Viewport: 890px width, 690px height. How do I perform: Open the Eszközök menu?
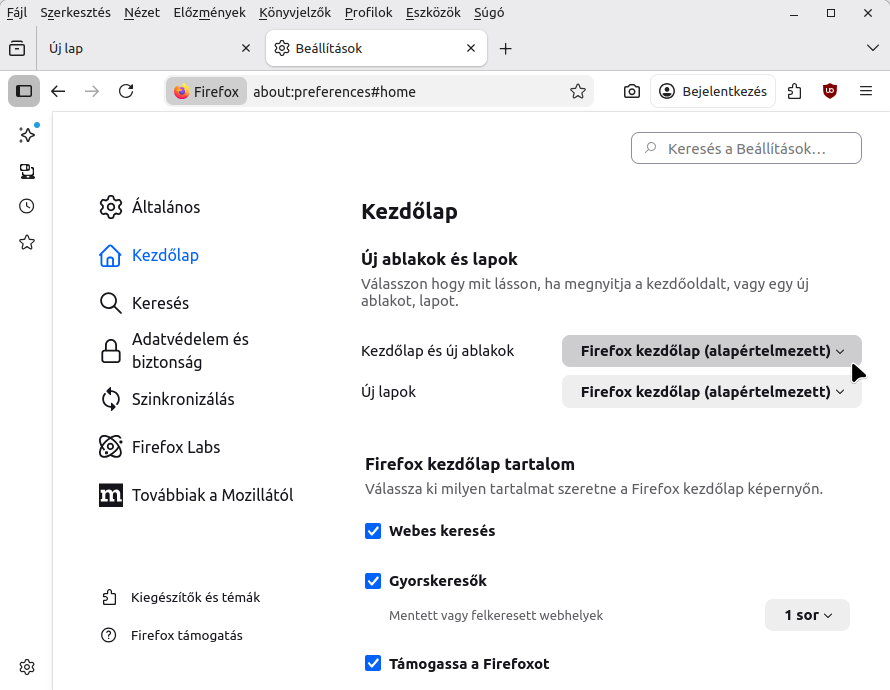(432, 12)
